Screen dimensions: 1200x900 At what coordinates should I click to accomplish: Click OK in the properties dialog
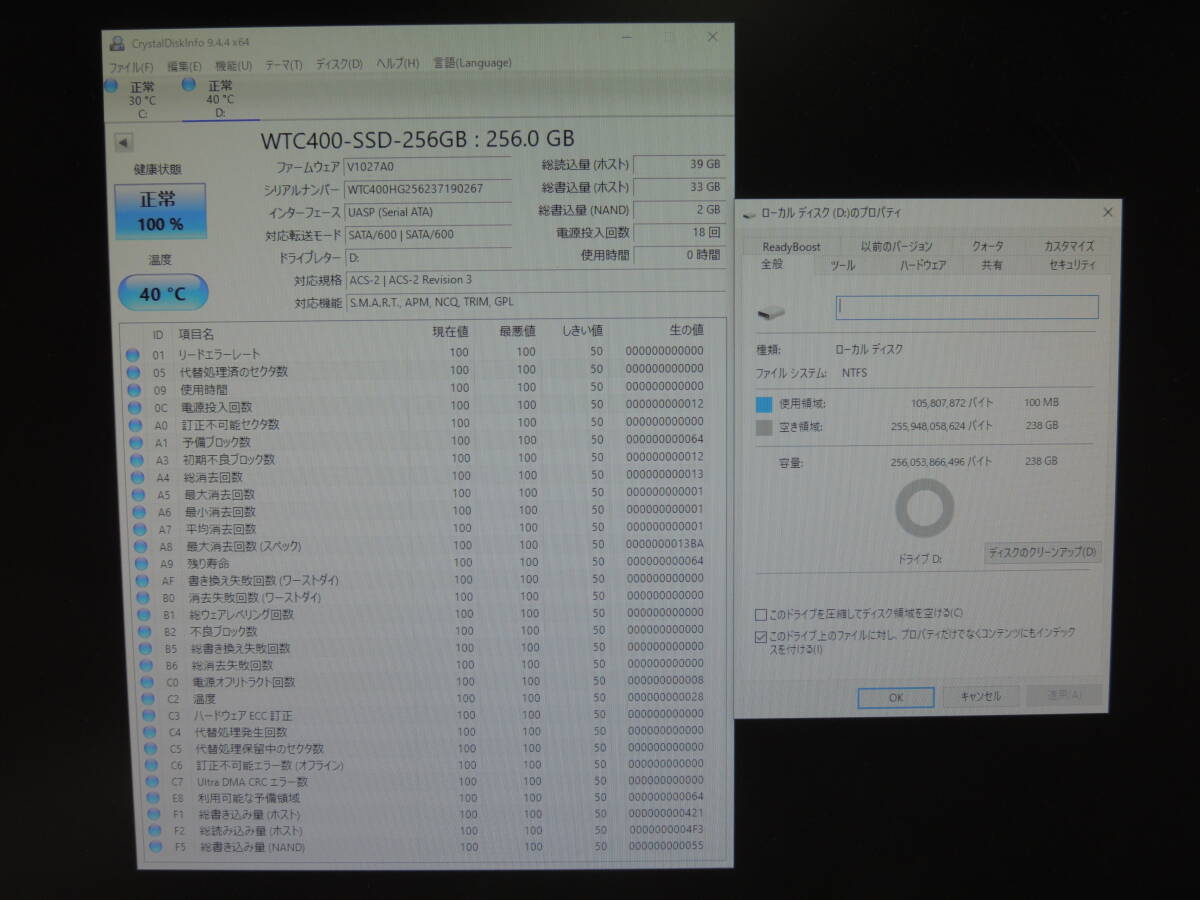896,698
